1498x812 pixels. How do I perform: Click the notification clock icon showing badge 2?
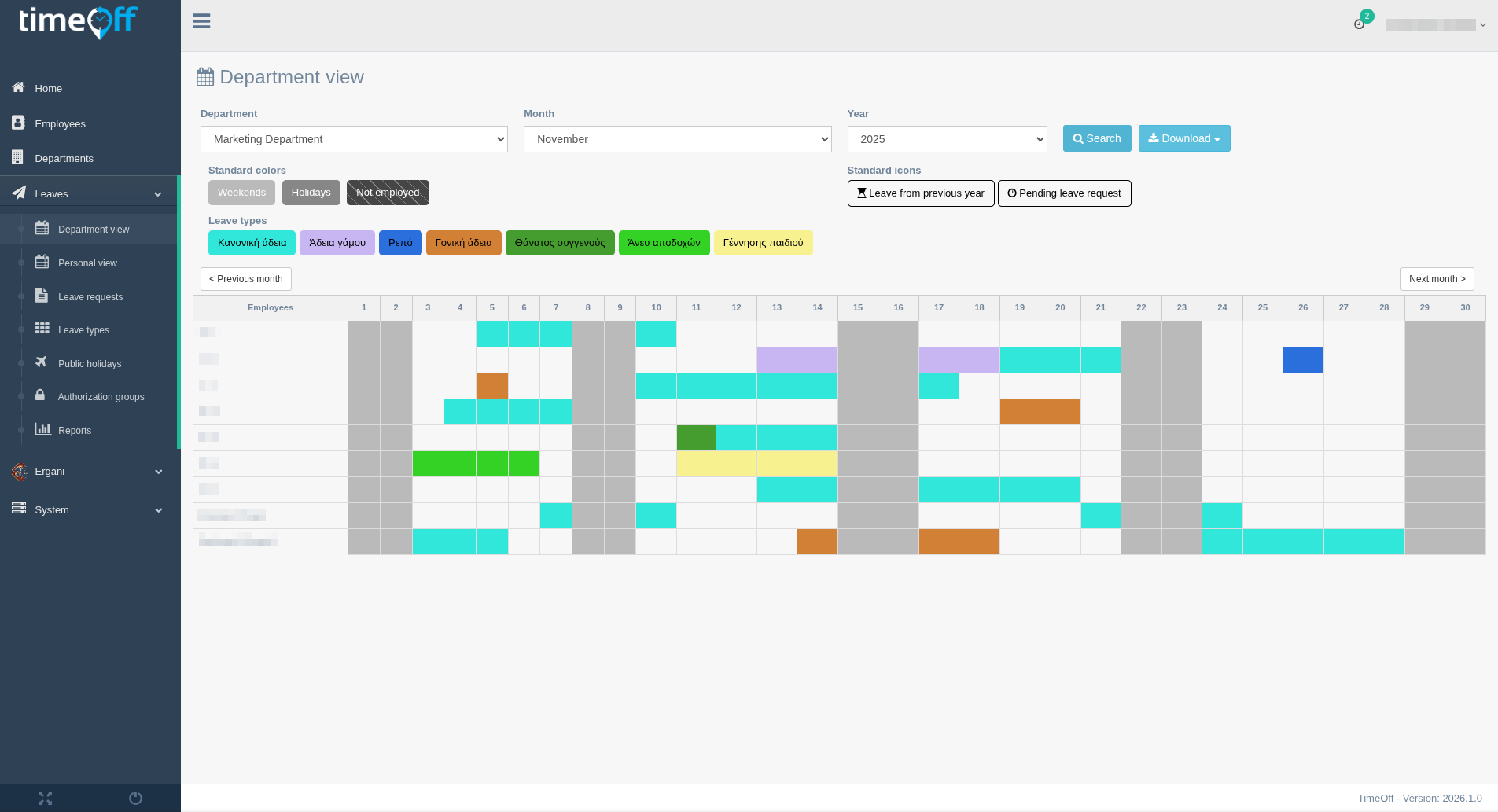pyautogui.click(x=1360, y=24)
